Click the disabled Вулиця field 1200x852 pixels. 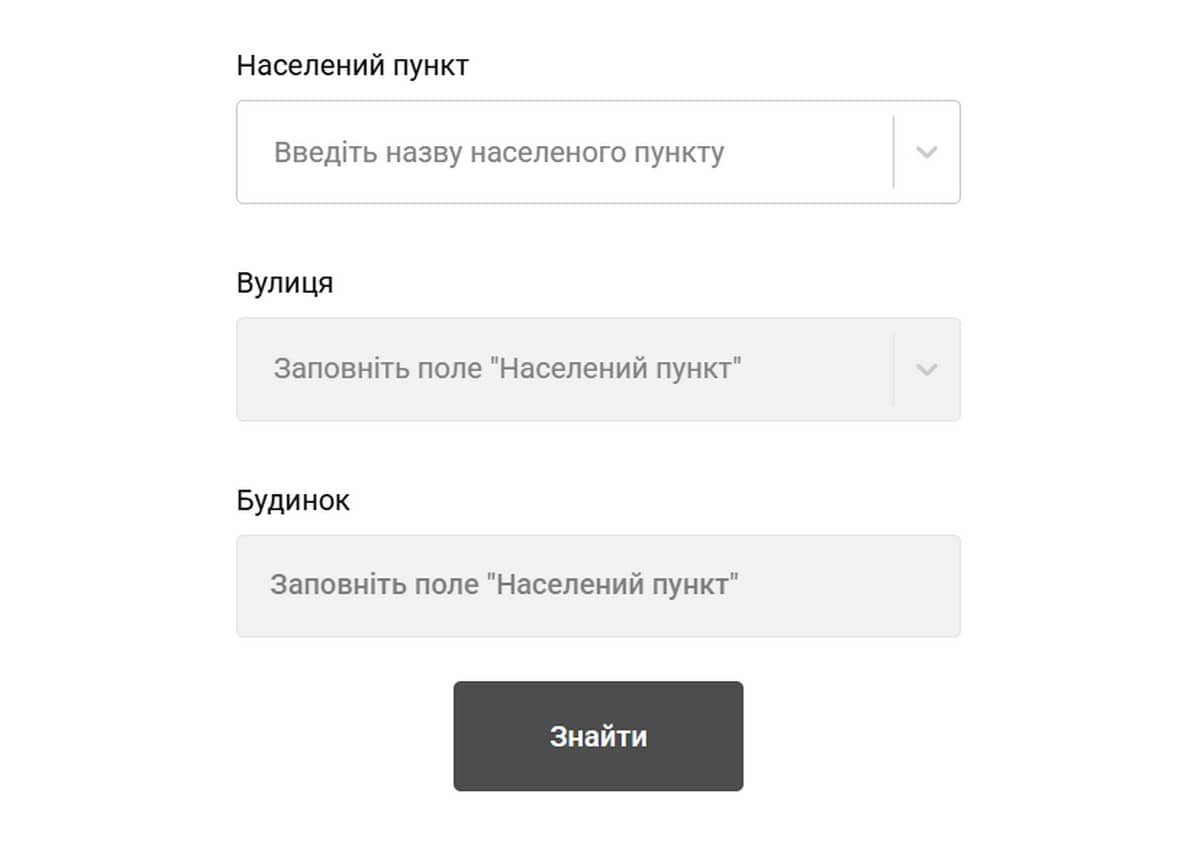[x=560, y=370]
